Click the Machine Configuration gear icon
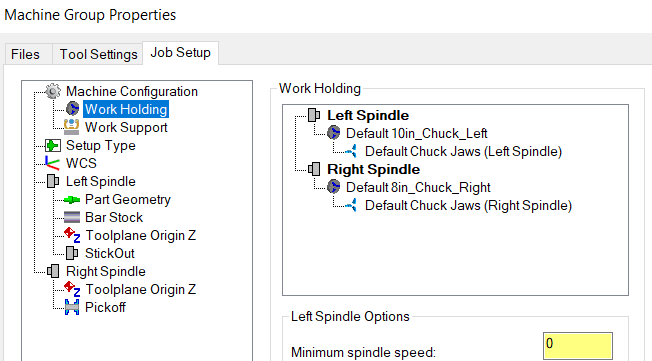 pos(53,91)
